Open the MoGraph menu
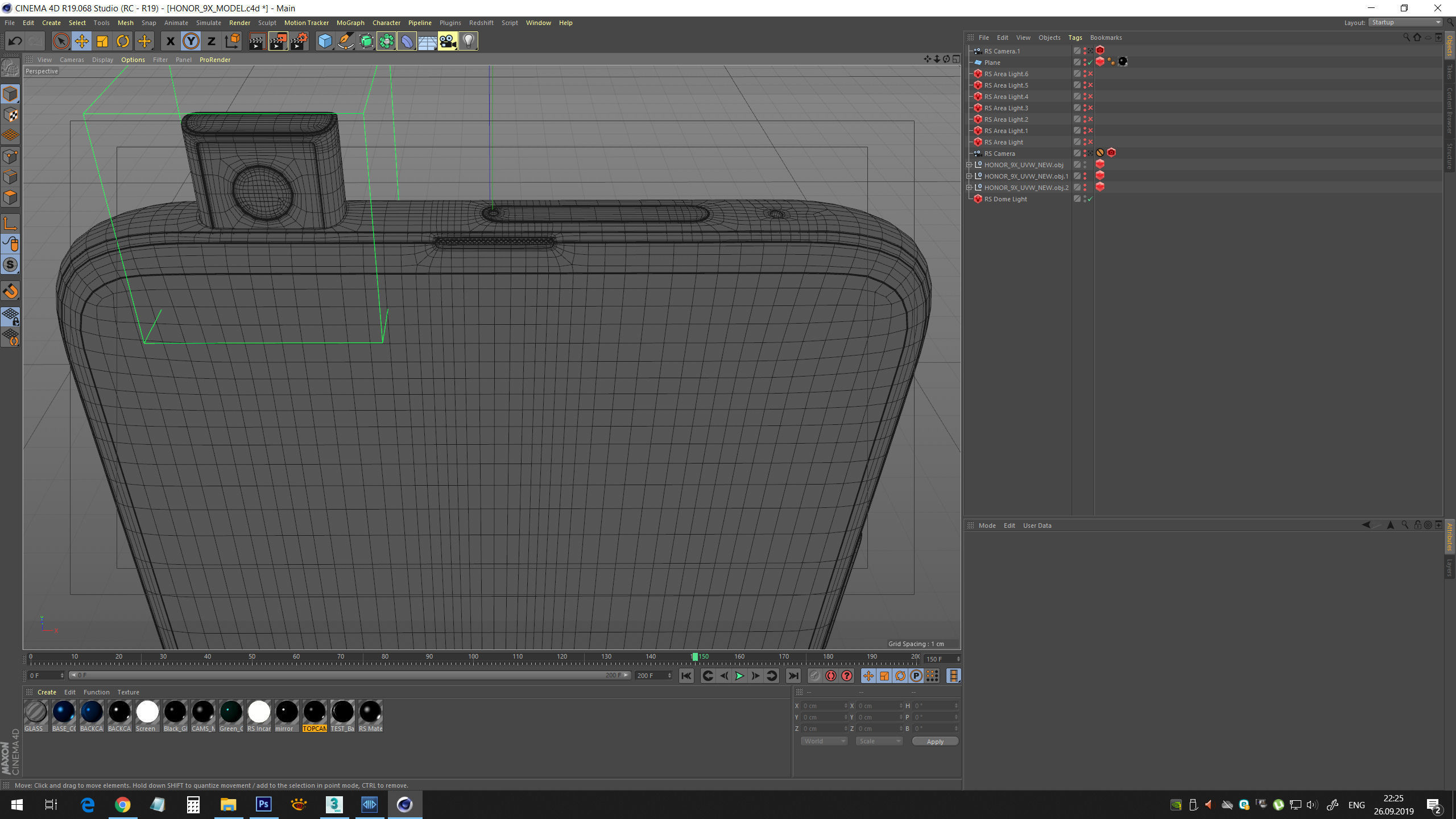Screen dimensions: 1456x819 tap(350, 23)
